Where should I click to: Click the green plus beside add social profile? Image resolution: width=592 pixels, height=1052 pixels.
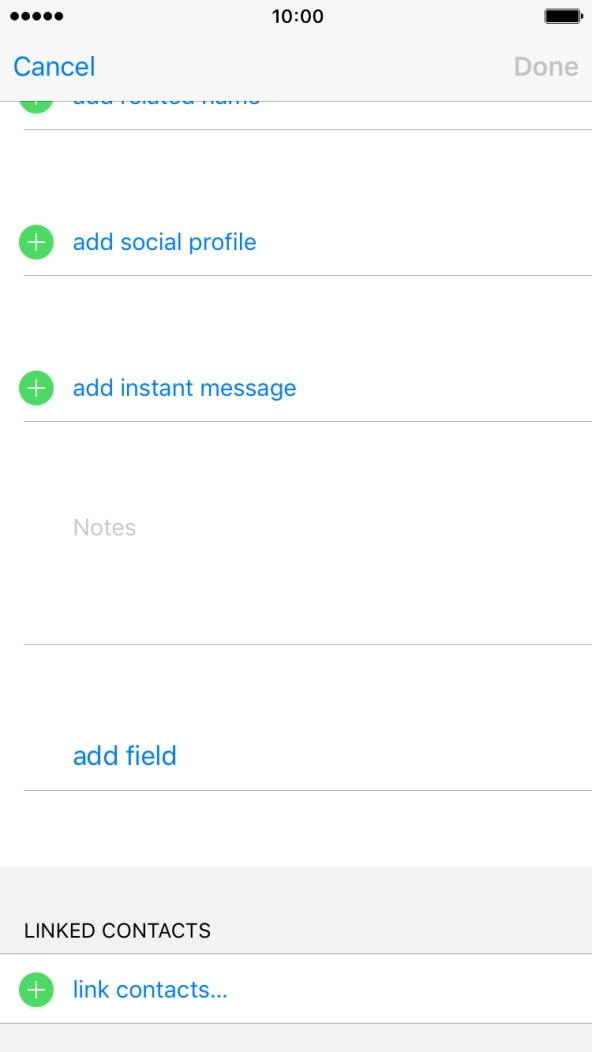(x=36, y=242)
